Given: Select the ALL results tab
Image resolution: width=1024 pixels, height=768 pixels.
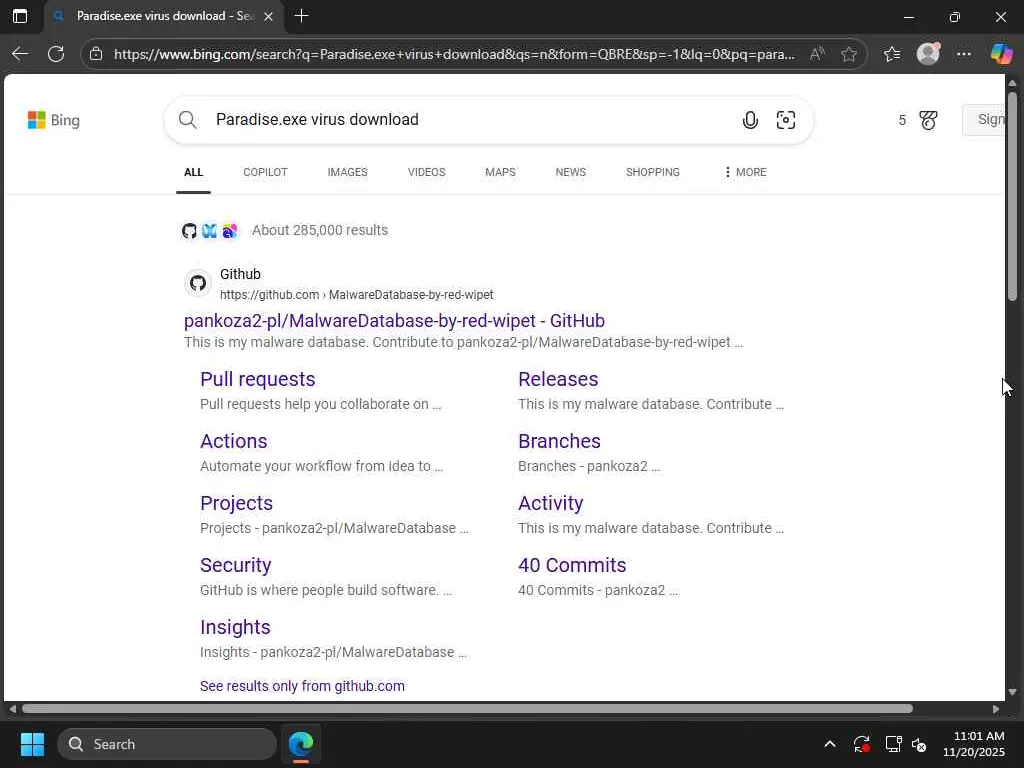Looking at the screenshot, I should [x=193, y=172].
